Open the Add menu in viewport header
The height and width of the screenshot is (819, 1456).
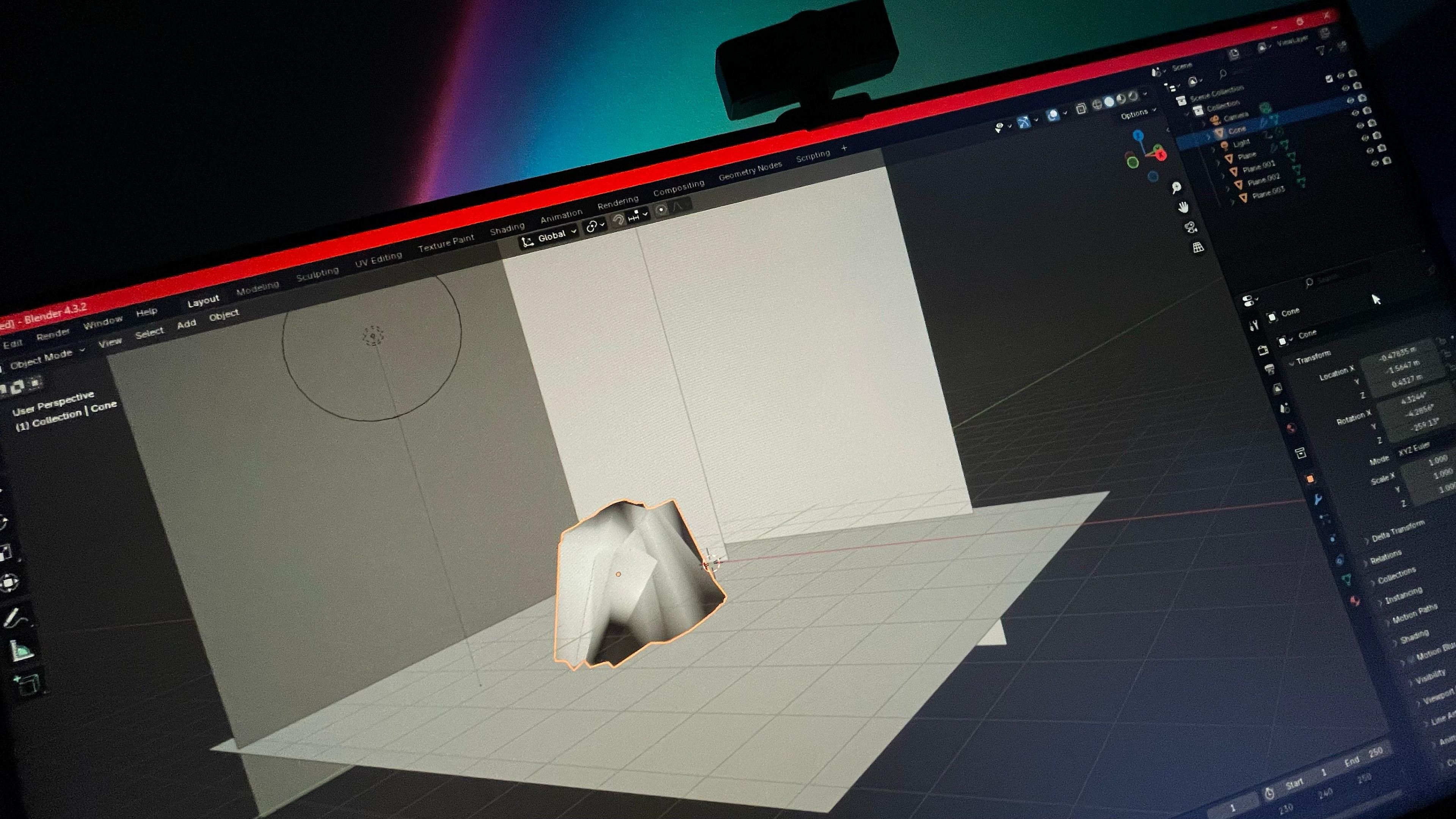click(186, 324)
